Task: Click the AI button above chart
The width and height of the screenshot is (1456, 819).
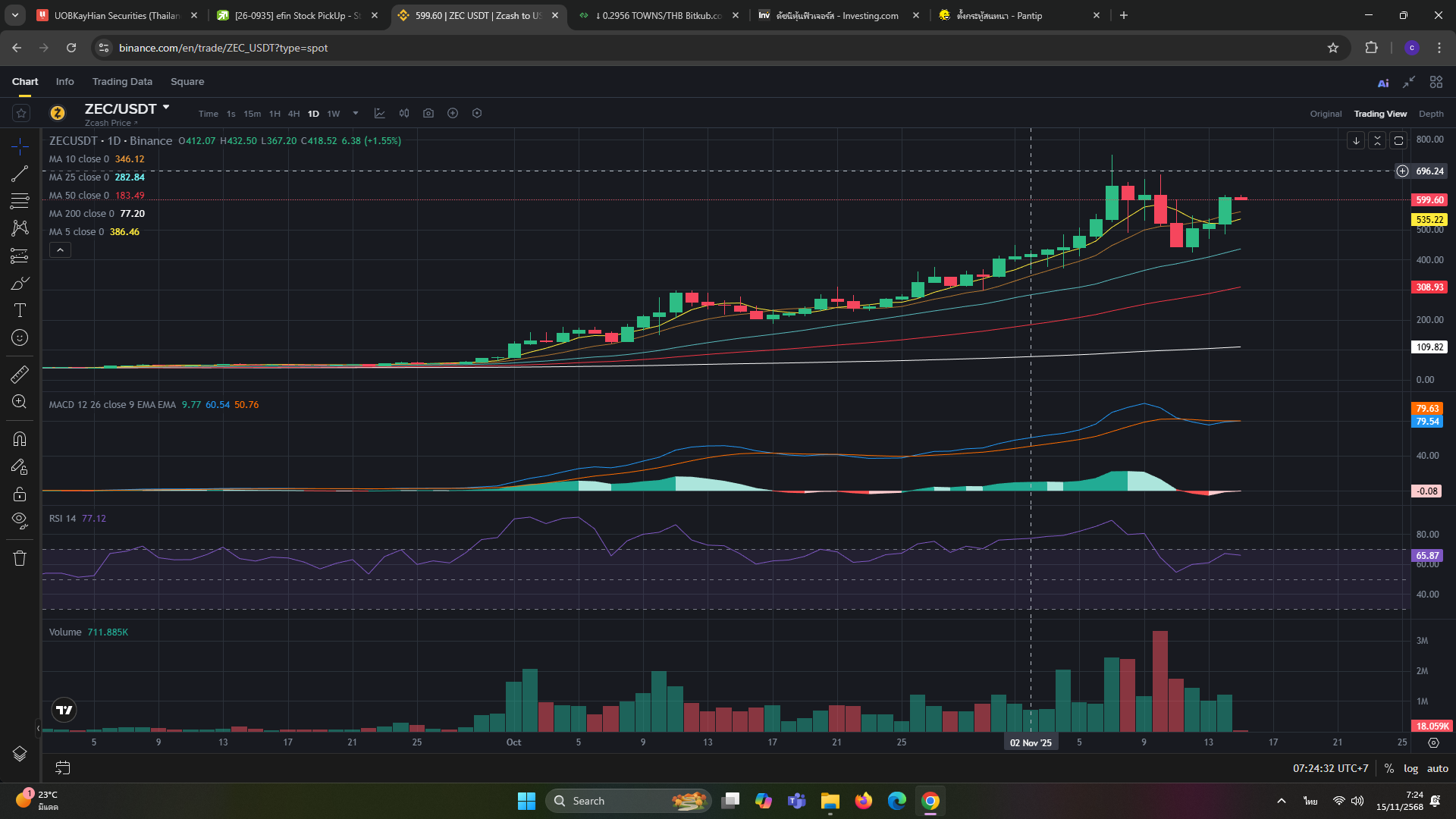Action: [1383, 83]
